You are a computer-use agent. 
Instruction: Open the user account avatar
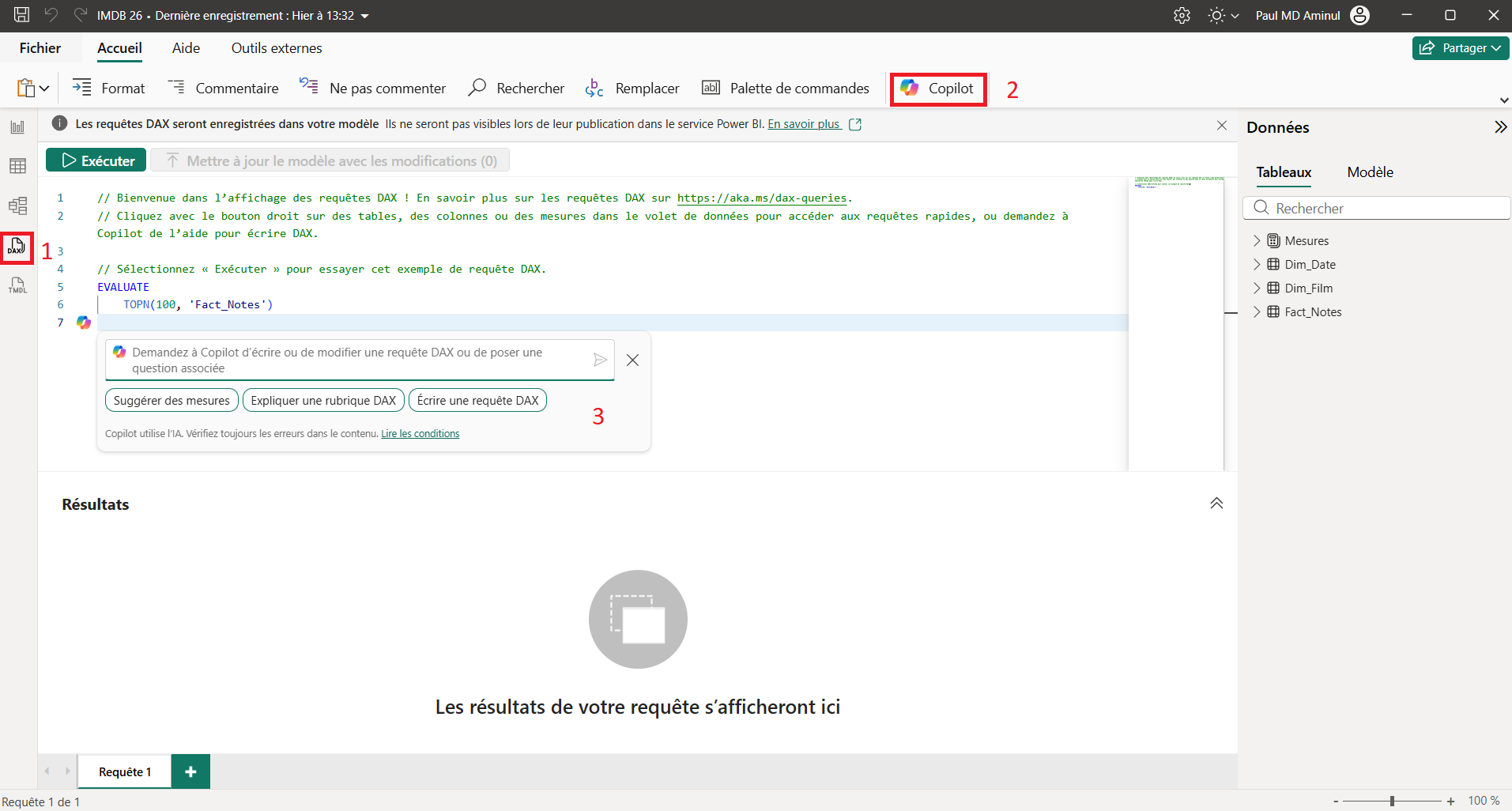(x=1360, y=15)
